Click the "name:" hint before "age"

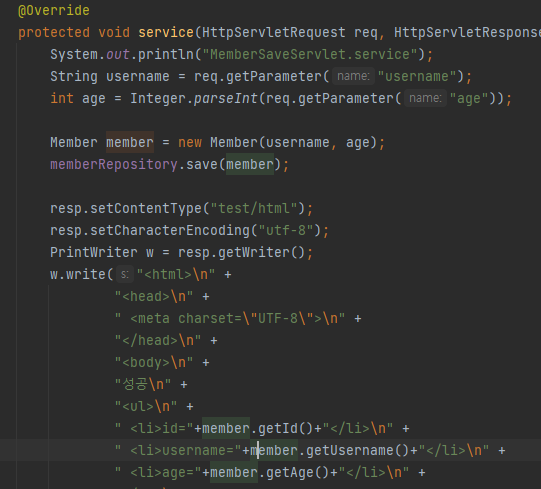[x=425, y=98]
